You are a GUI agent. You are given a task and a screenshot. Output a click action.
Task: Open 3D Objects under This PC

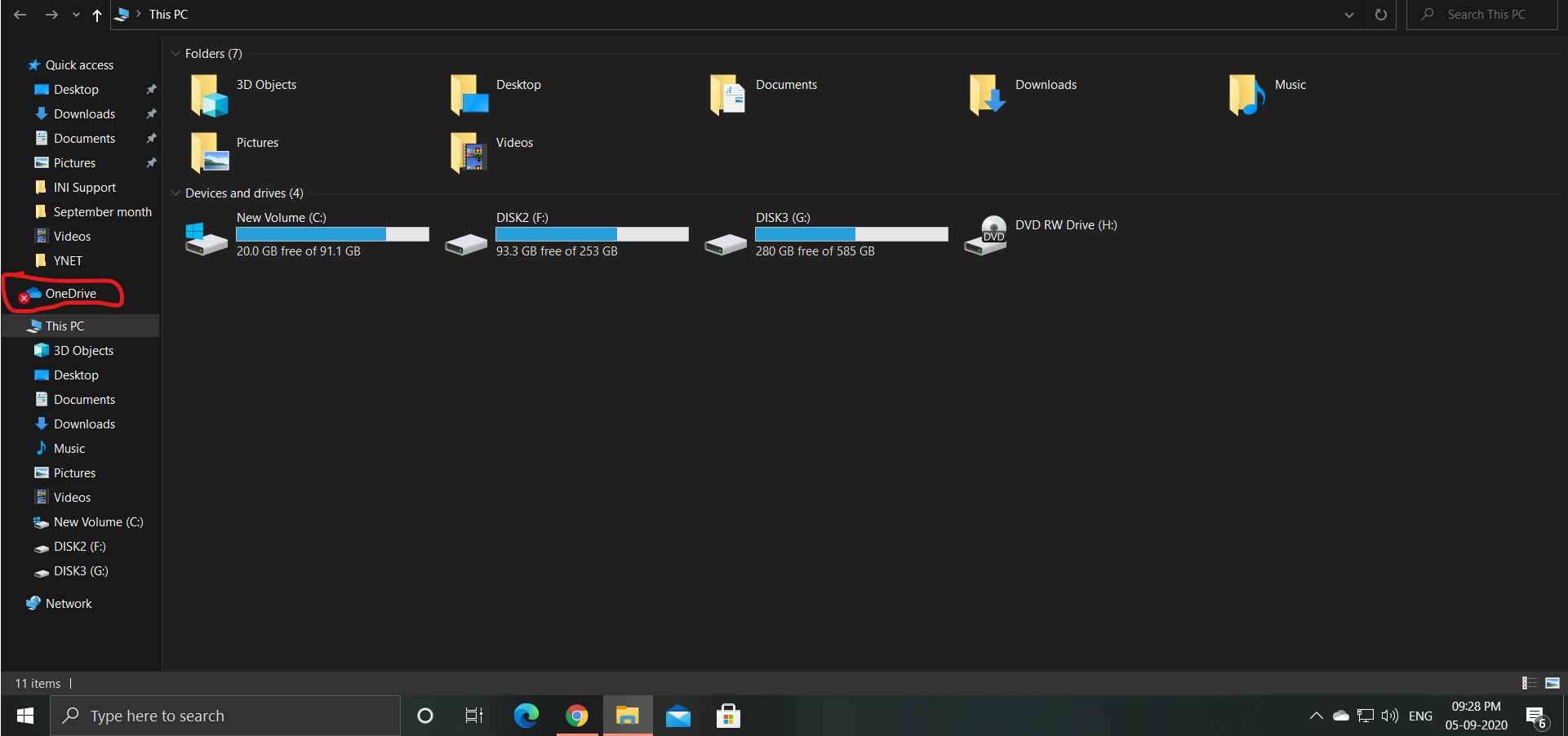point(83,351)
